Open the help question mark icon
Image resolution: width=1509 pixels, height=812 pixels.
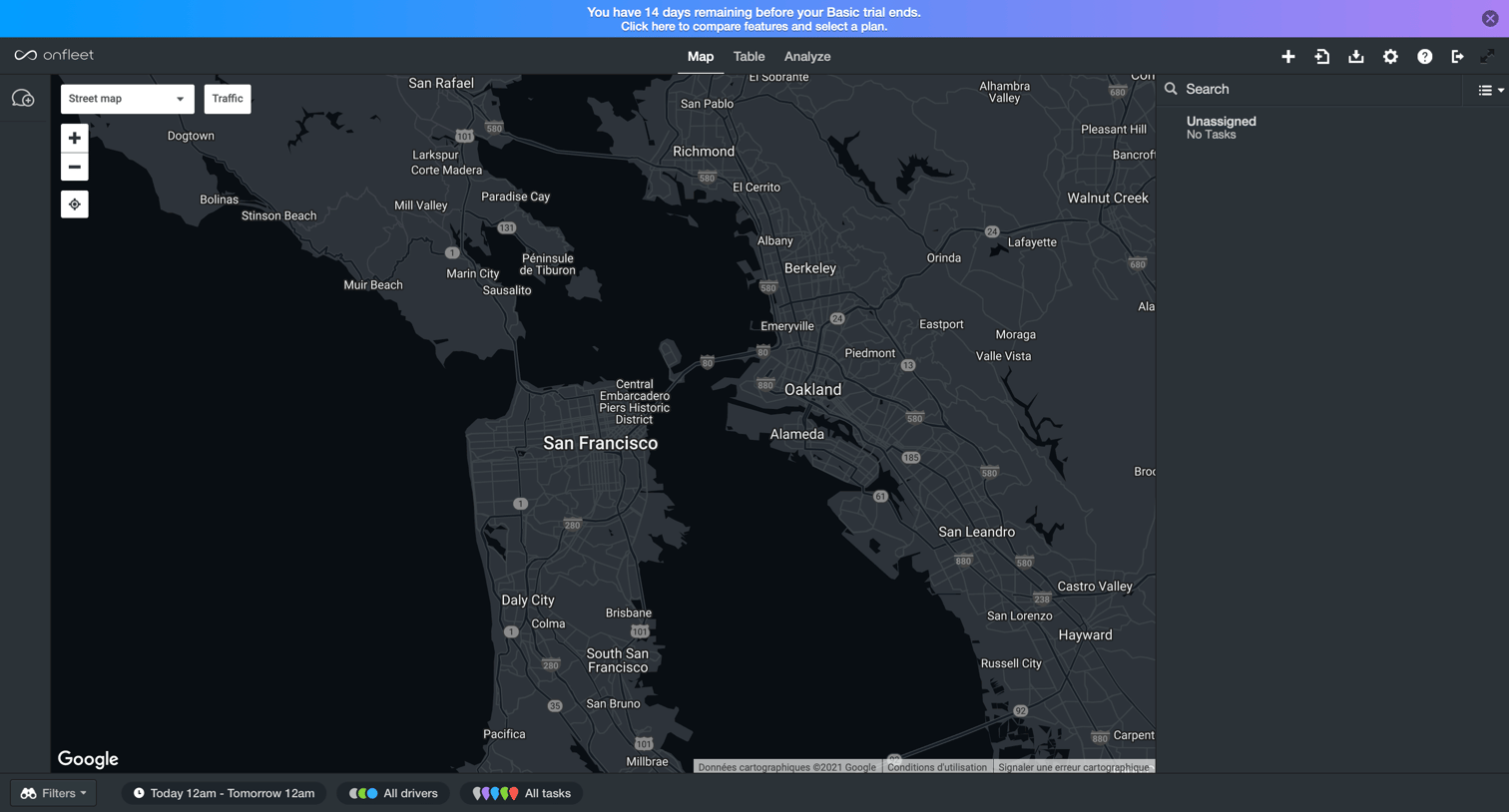(x=1425, y=57)
